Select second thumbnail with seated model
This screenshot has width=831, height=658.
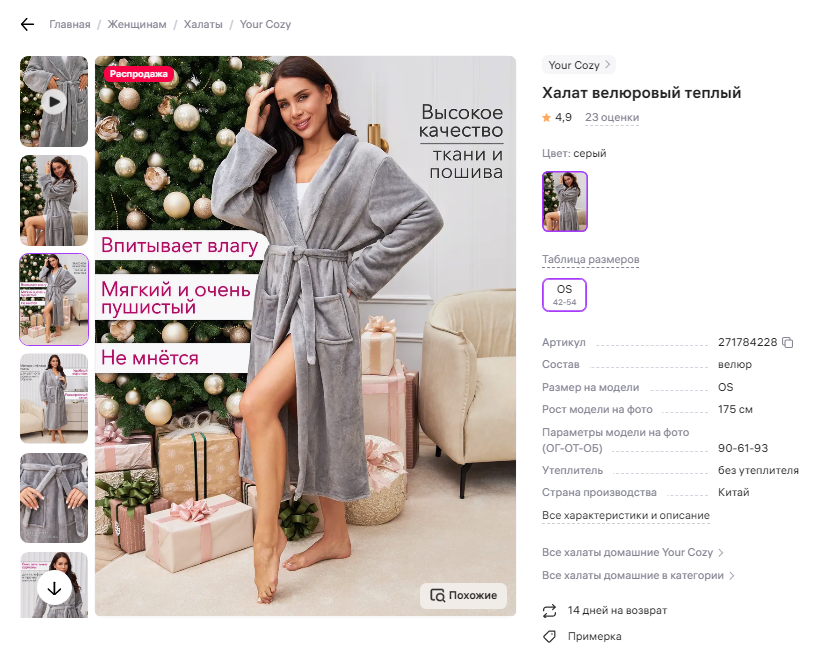tap(54, 200)
